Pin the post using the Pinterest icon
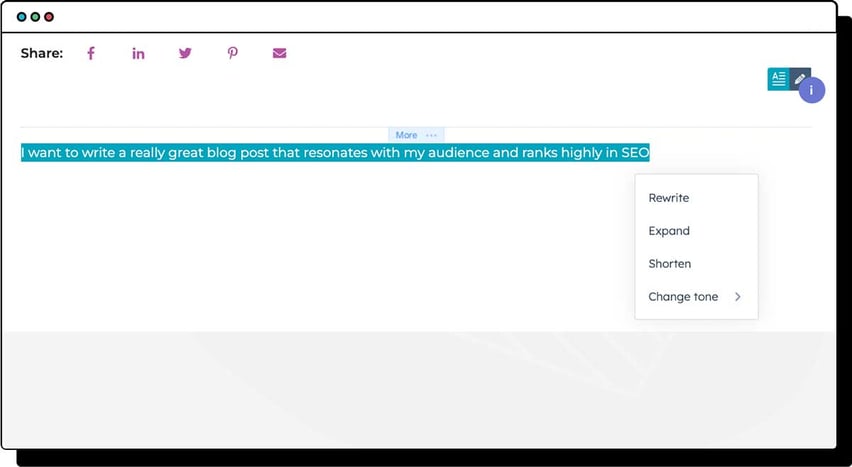This screenshot has height=467, width=852. tap(233, 53)
